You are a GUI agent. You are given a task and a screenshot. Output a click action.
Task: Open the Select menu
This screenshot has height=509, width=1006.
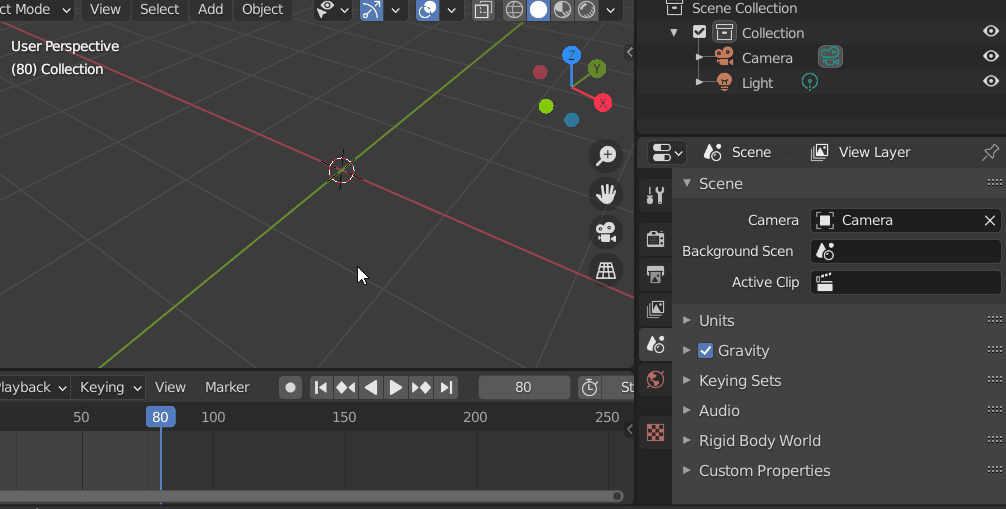(159, 10)
